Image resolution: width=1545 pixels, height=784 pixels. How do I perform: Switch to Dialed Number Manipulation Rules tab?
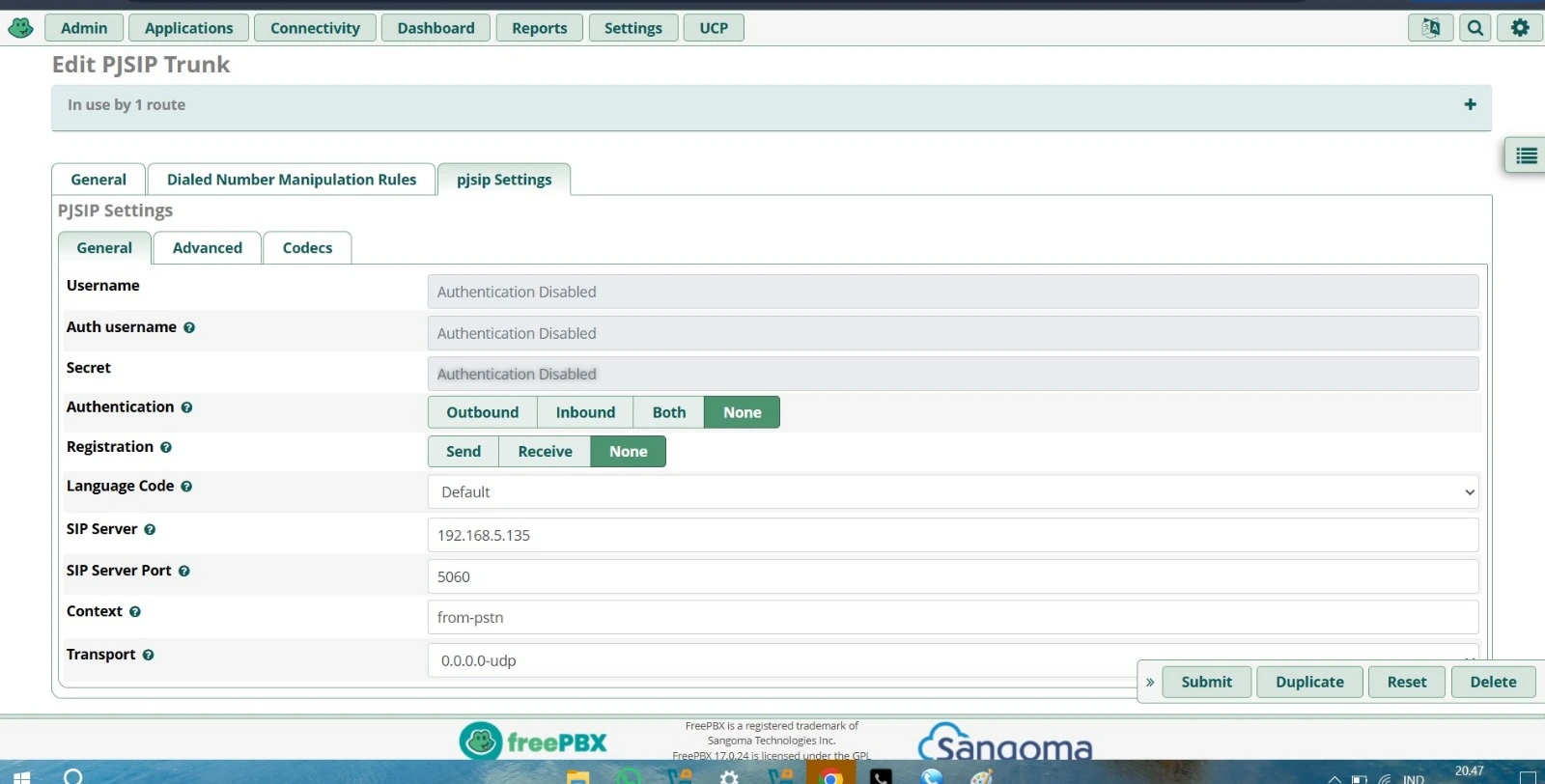[x=292, y=180]
